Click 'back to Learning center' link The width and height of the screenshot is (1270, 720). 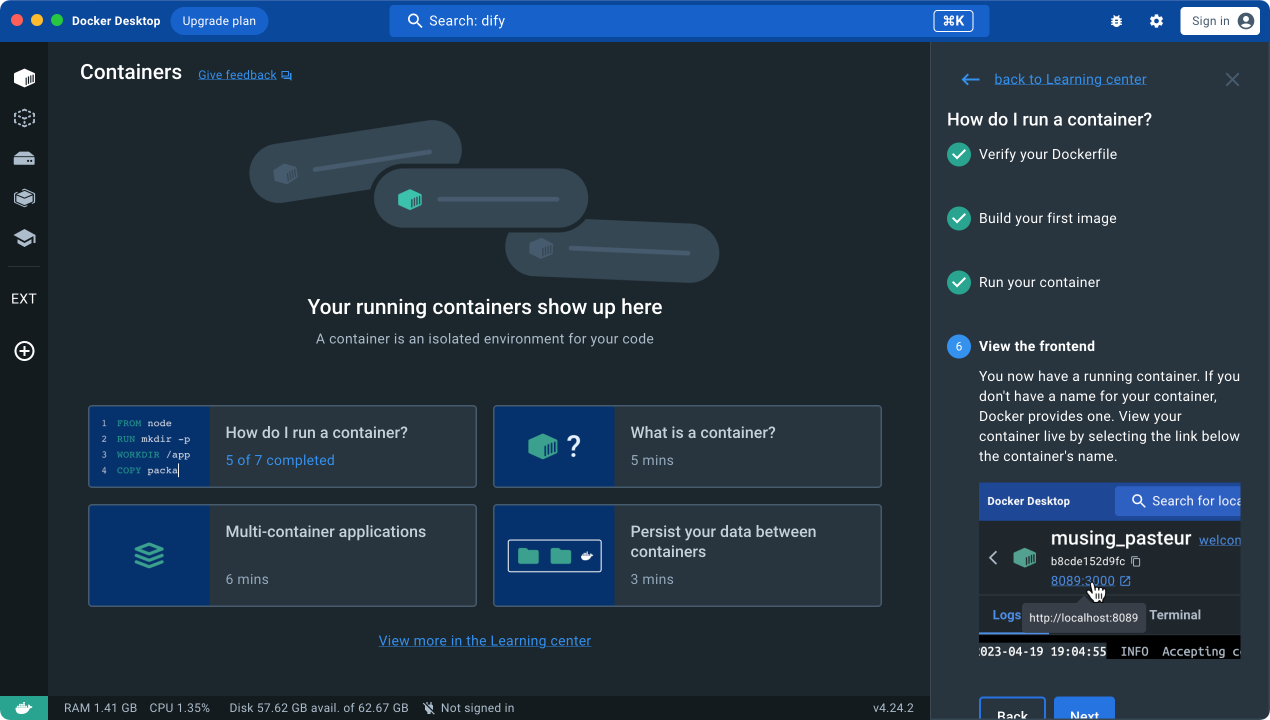(1070, 79)
